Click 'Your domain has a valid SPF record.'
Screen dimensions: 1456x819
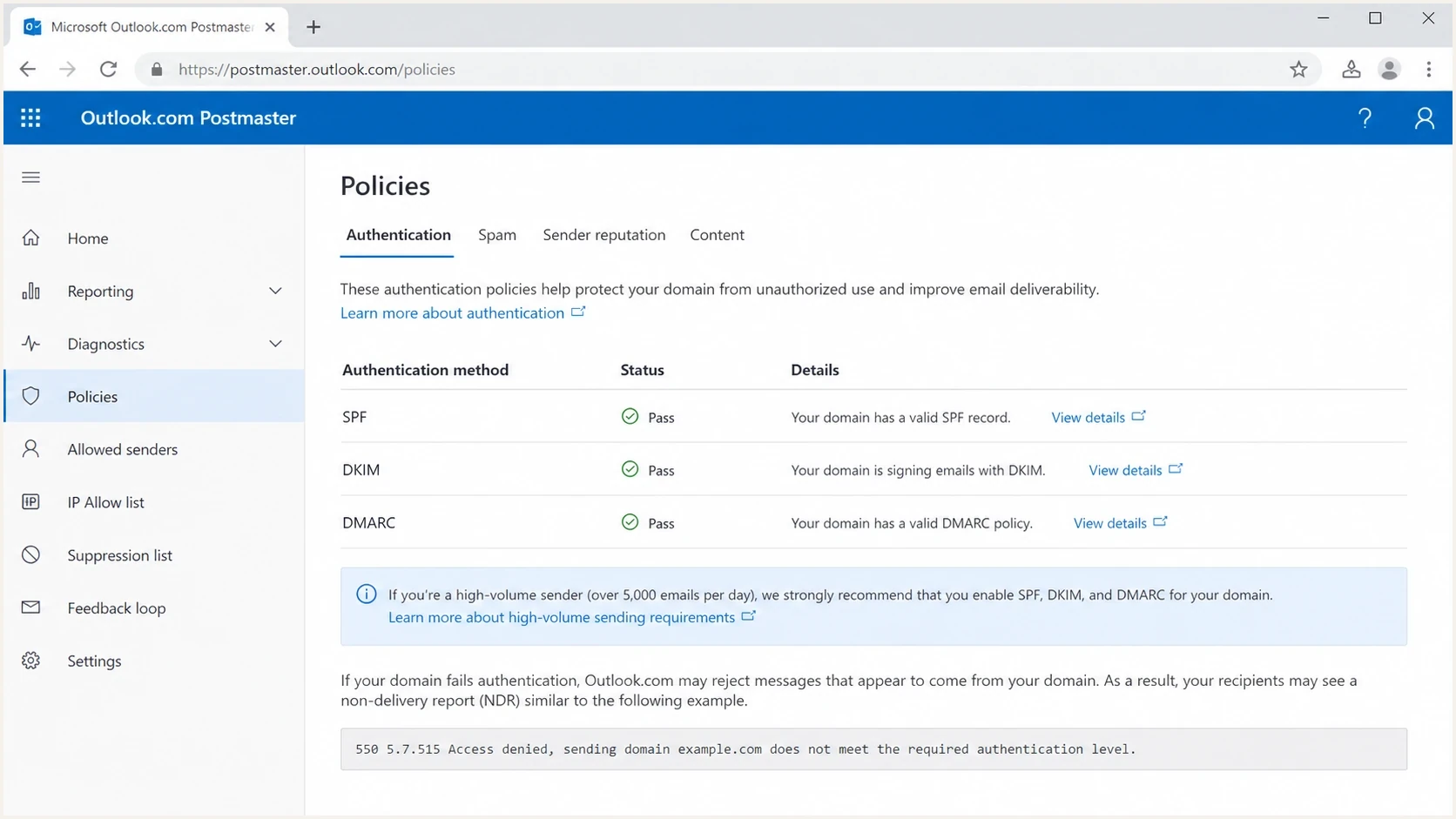coord(900,418)
